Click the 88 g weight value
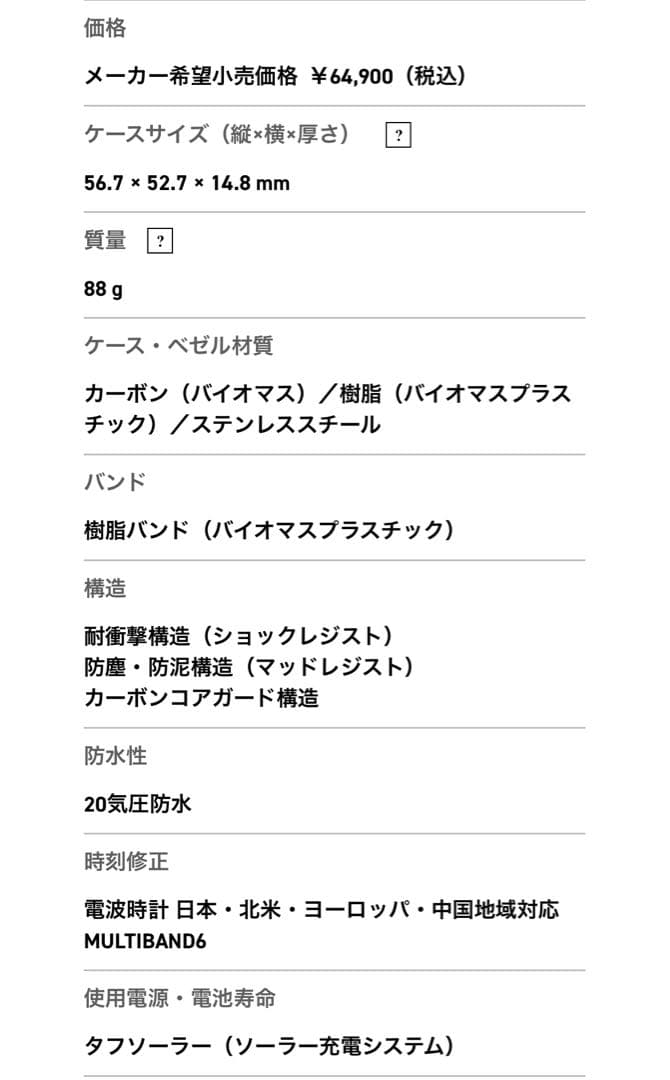 pyautogui.click(x=104, y=289)
